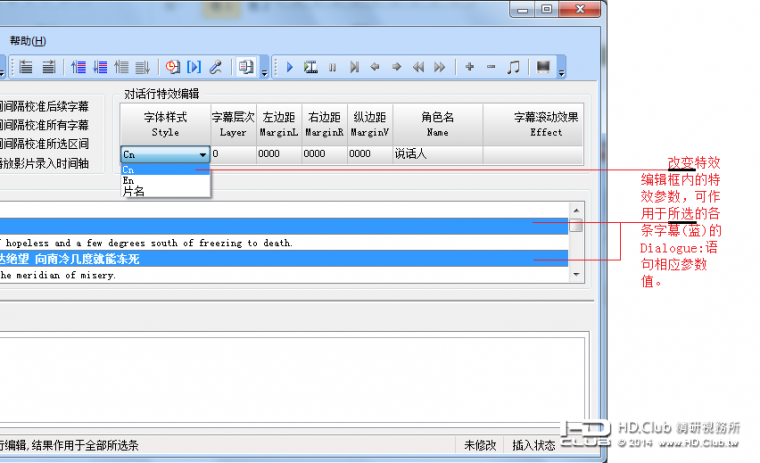This screenshot has height=463, width=760.
Task: Click the microphone recording icon
Action: coord(216,67)
